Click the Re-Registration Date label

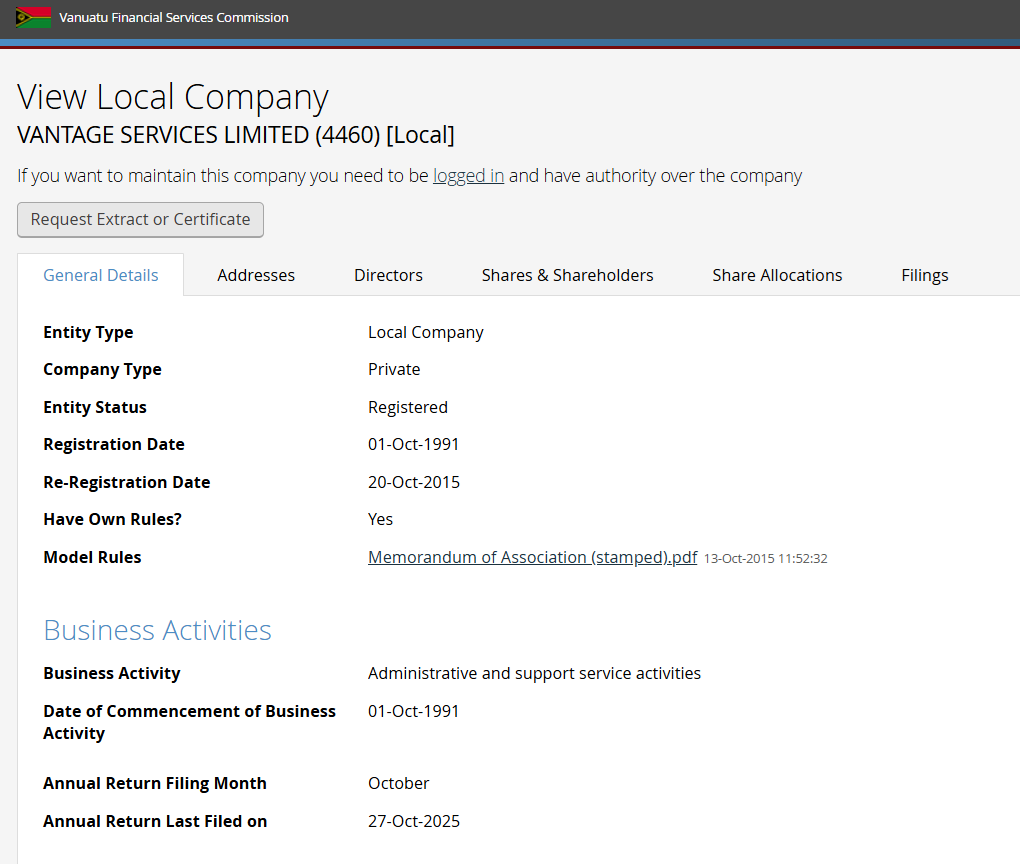coord(127,482)
